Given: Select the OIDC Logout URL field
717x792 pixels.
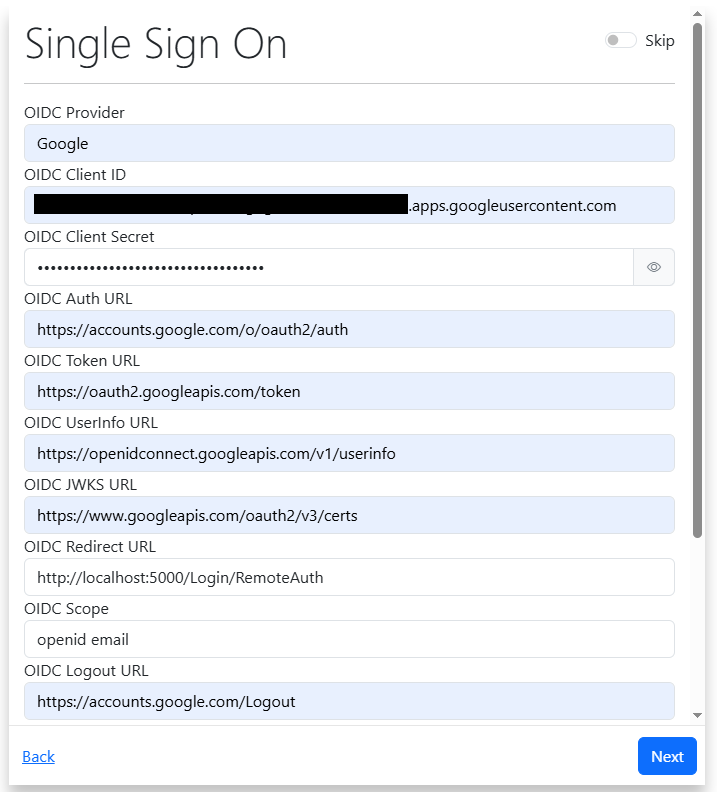Looking at the screenshot, I should pyautogui.click(x=349, y=701).
